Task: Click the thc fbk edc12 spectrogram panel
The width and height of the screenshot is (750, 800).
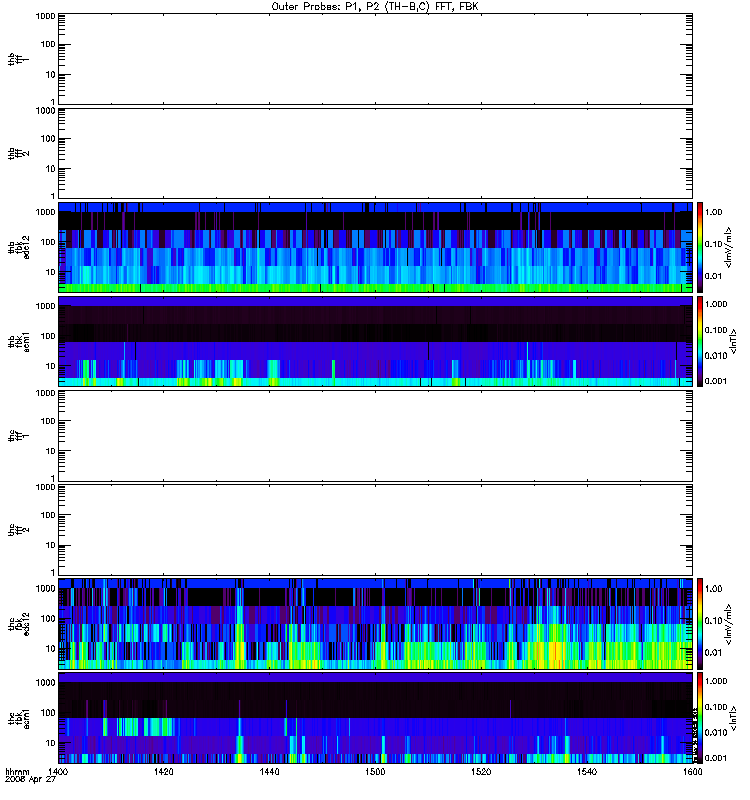Action: click(x=375, y=624)
